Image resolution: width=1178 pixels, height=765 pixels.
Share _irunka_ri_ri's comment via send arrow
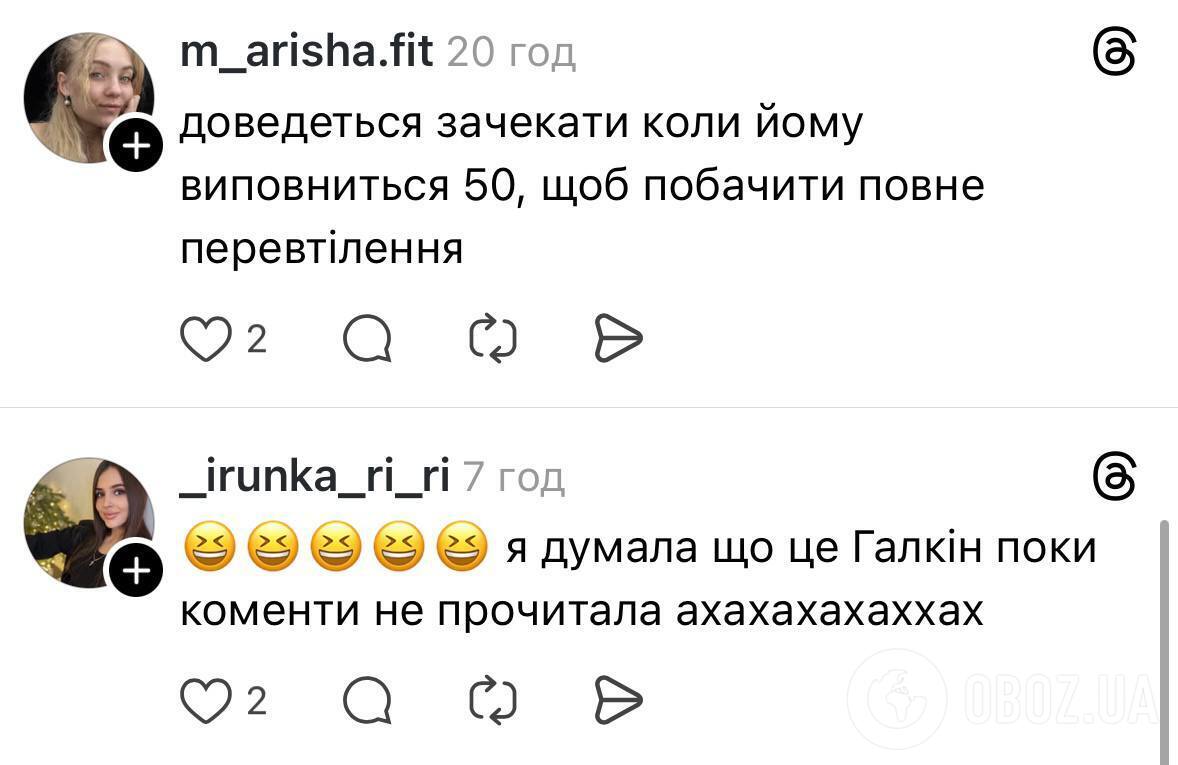coord(619,700)
